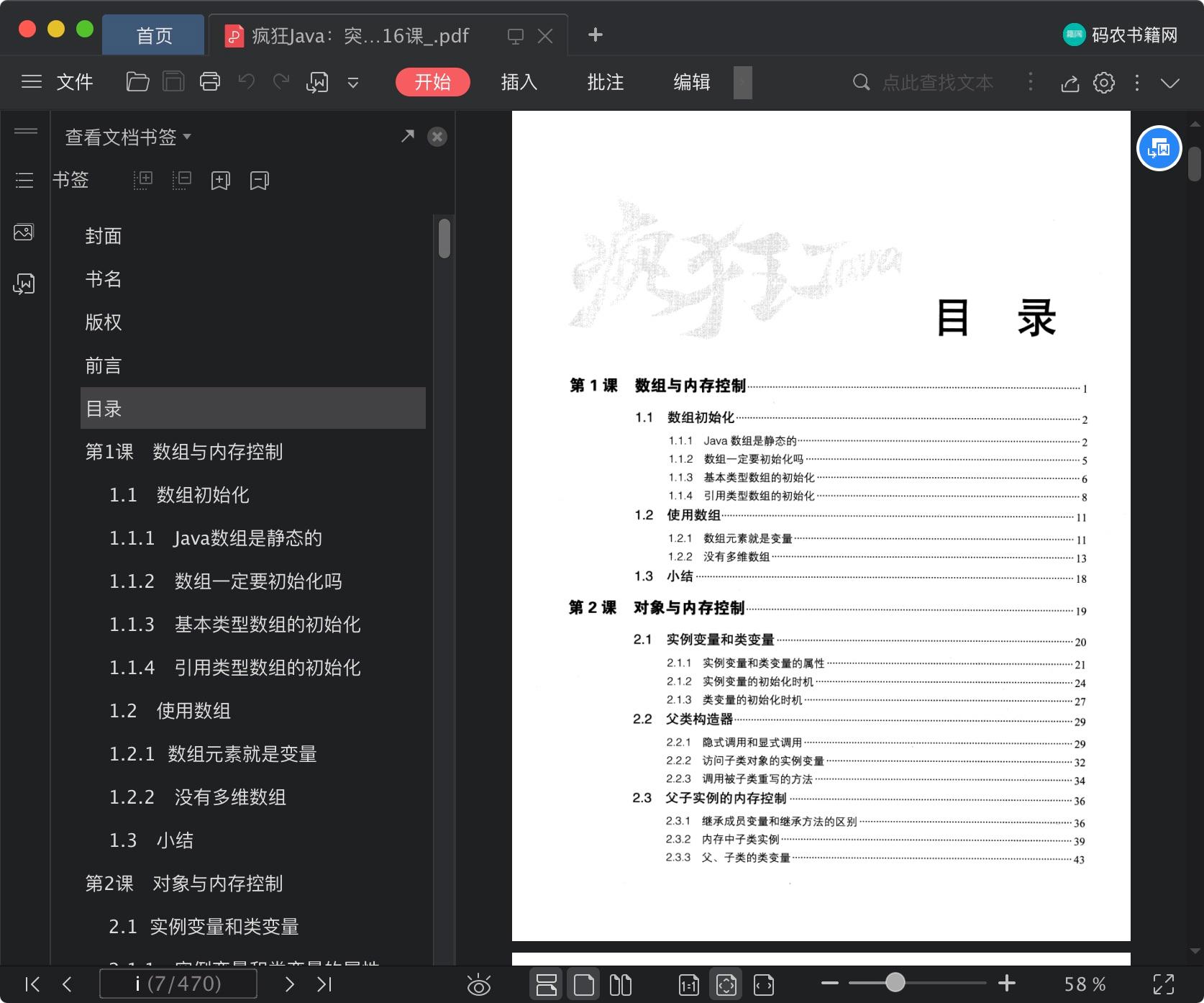Click the search text field 点此查找文本
Viewport: 1204px width, 1003px height.
pyautogui.click(x=938, y=83)
